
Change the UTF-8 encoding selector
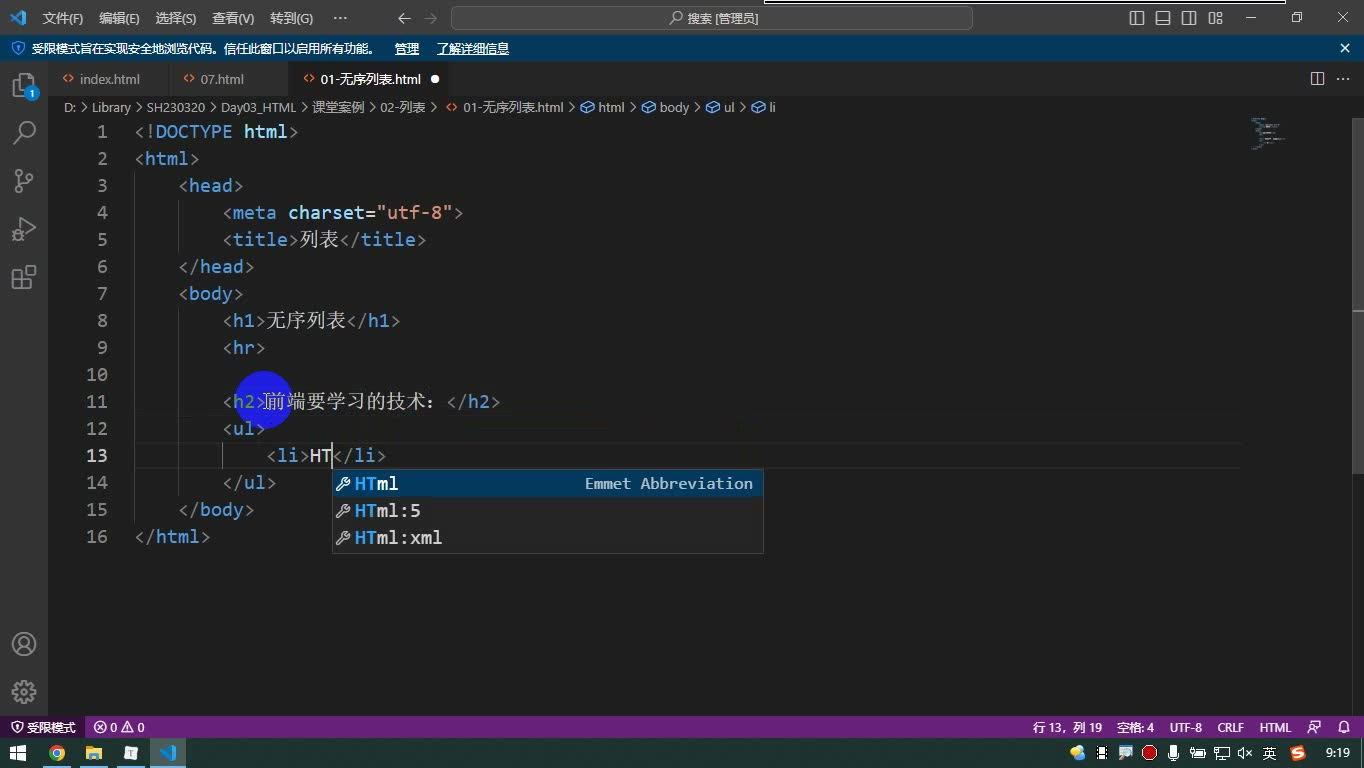click(x=1185, y=727)
